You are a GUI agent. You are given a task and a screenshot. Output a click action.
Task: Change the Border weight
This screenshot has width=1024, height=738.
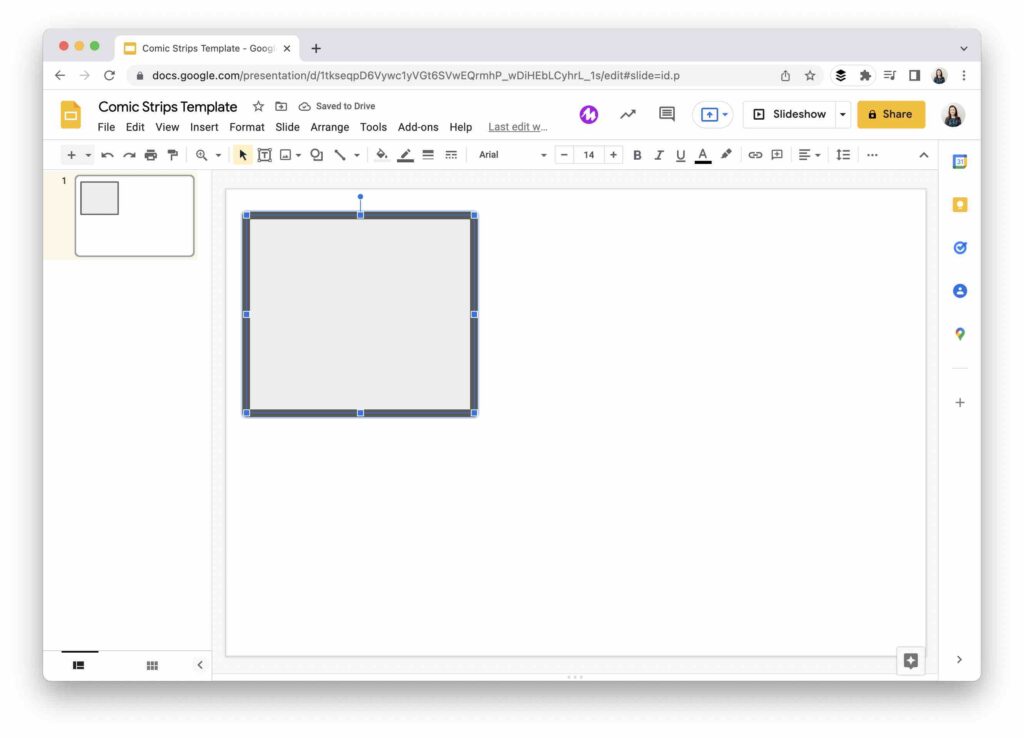click(x=428, y=155)
